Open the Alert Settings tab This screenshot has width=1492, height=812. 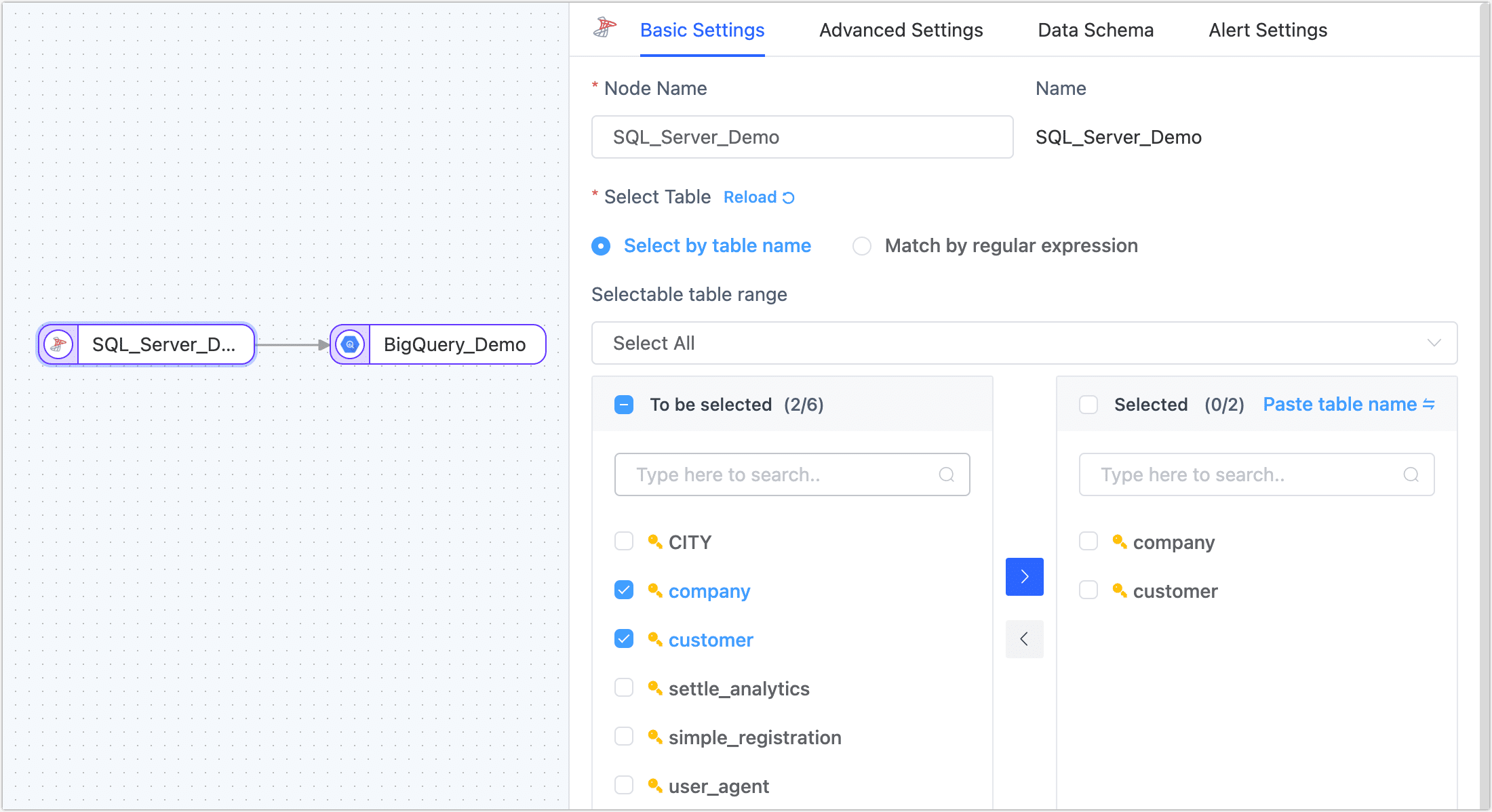pos(1268,31)
